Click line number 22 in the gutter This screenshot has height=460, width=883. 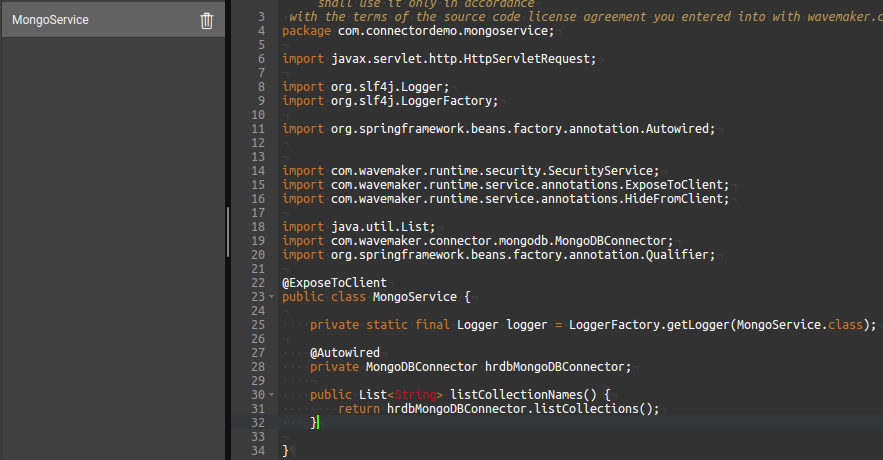[x=259, y=283]
